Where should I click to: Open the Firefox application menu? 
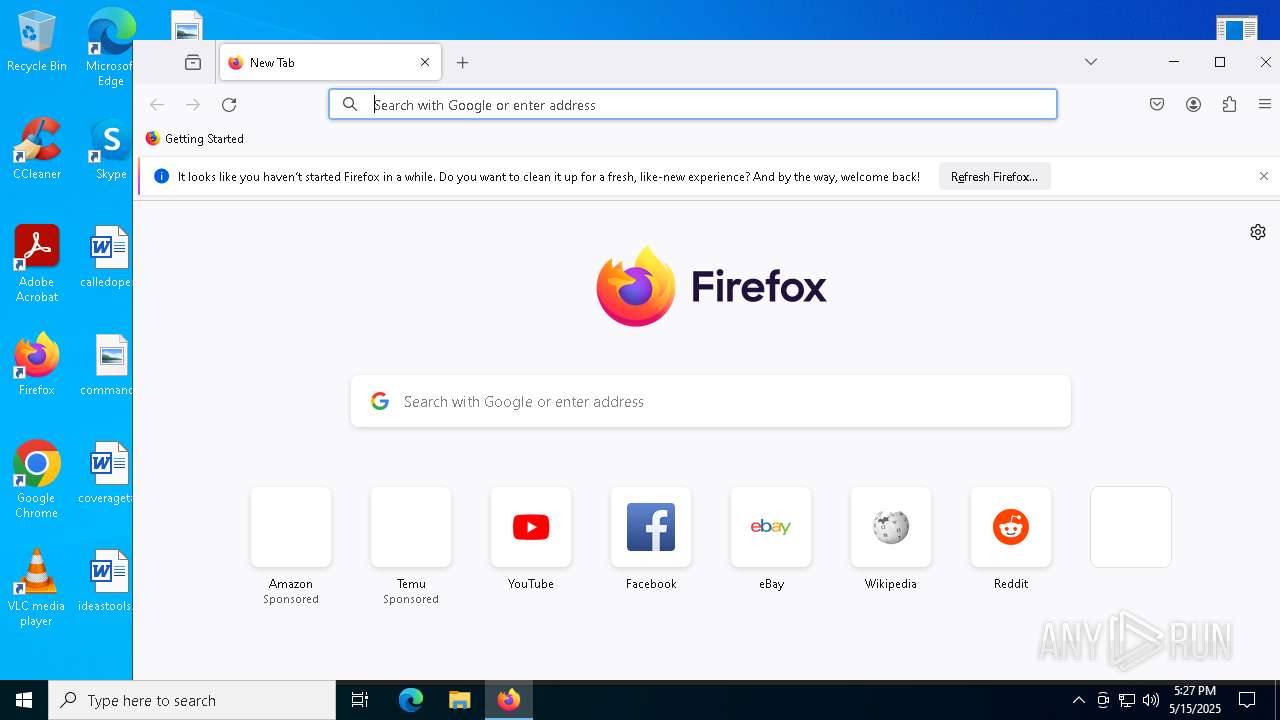pyautogui.click(x=1265, y=104)
